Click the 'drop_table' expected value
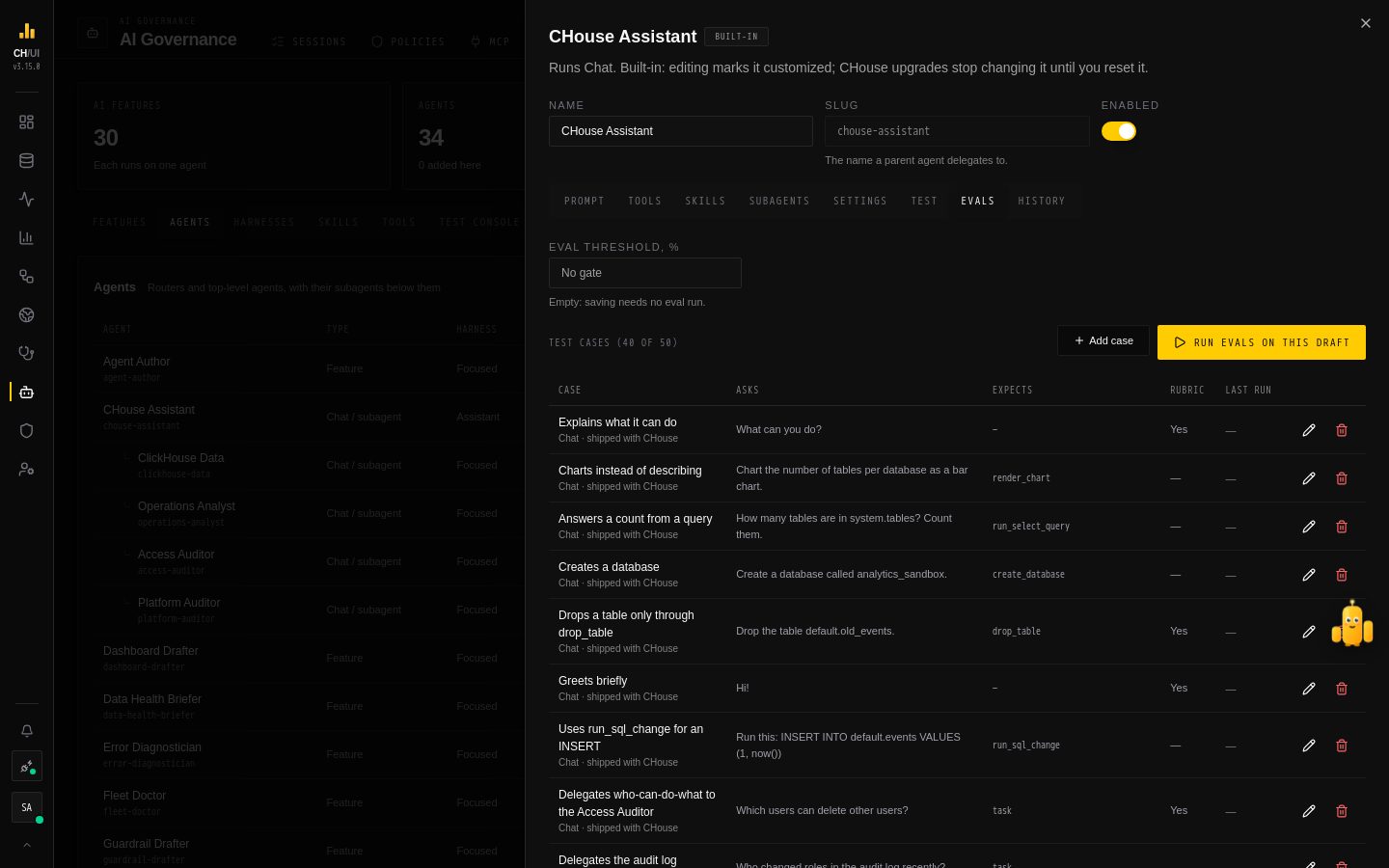This screenshot has width=1389, height=868. click(1017, 632)
